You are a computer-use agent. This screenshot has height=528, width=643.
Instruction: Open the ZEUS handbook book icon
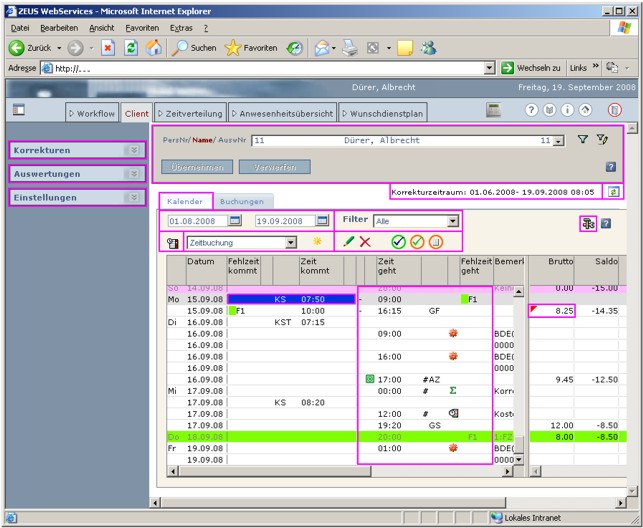pyautogui.click(x=549, y=110)
